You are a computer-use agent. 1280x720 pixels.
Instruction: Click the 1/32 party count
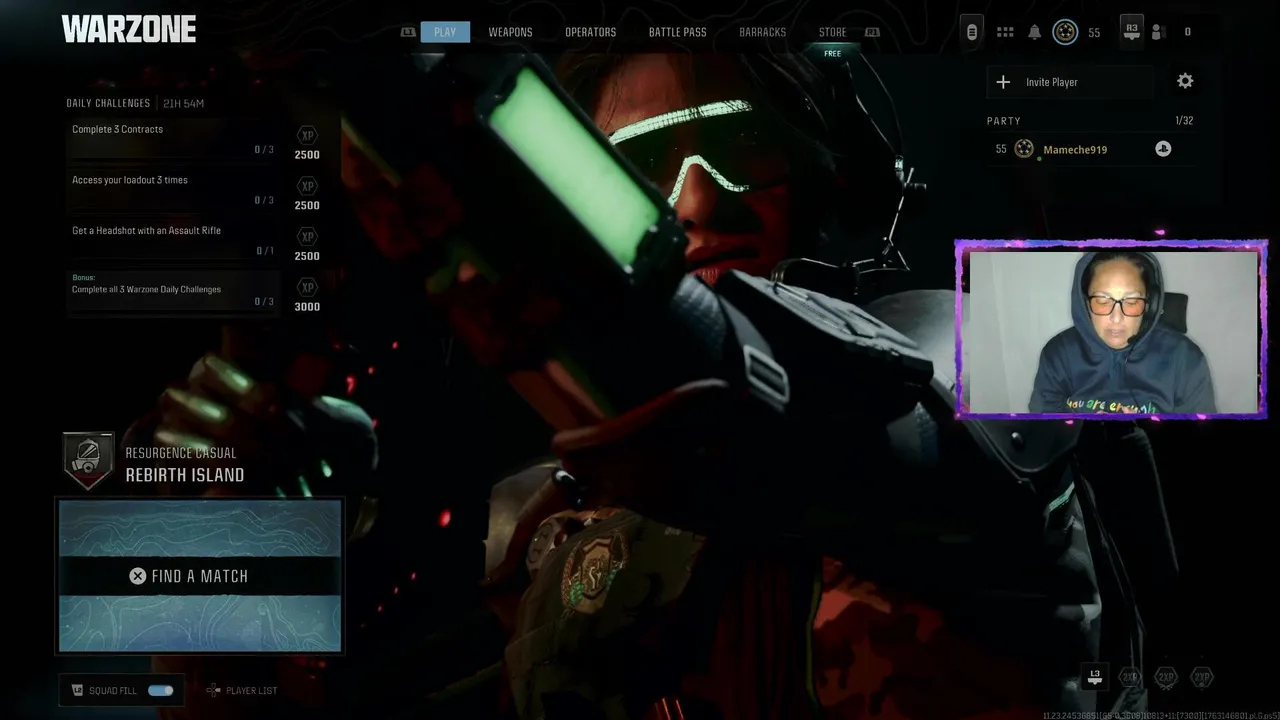point(1184,121)
